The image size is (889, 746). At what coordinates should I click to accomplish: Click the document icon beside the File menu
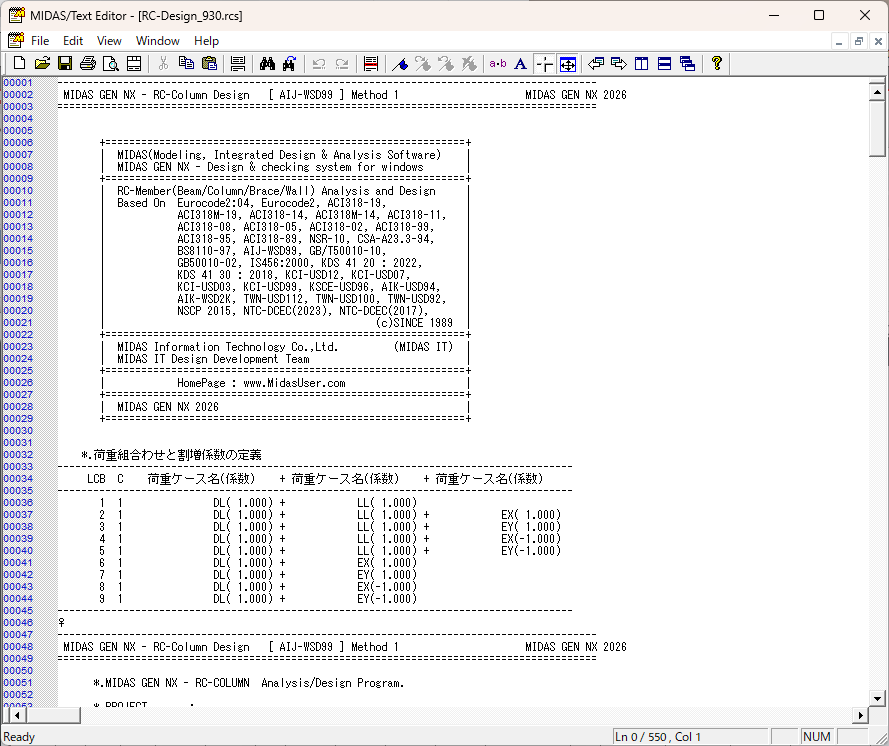[x=16, y=40]
